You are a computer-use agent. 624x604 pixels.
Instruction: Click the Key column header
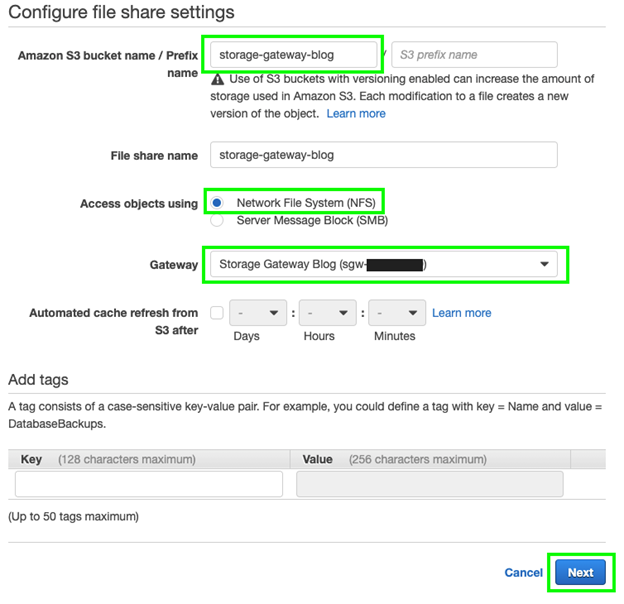[149, 459]
